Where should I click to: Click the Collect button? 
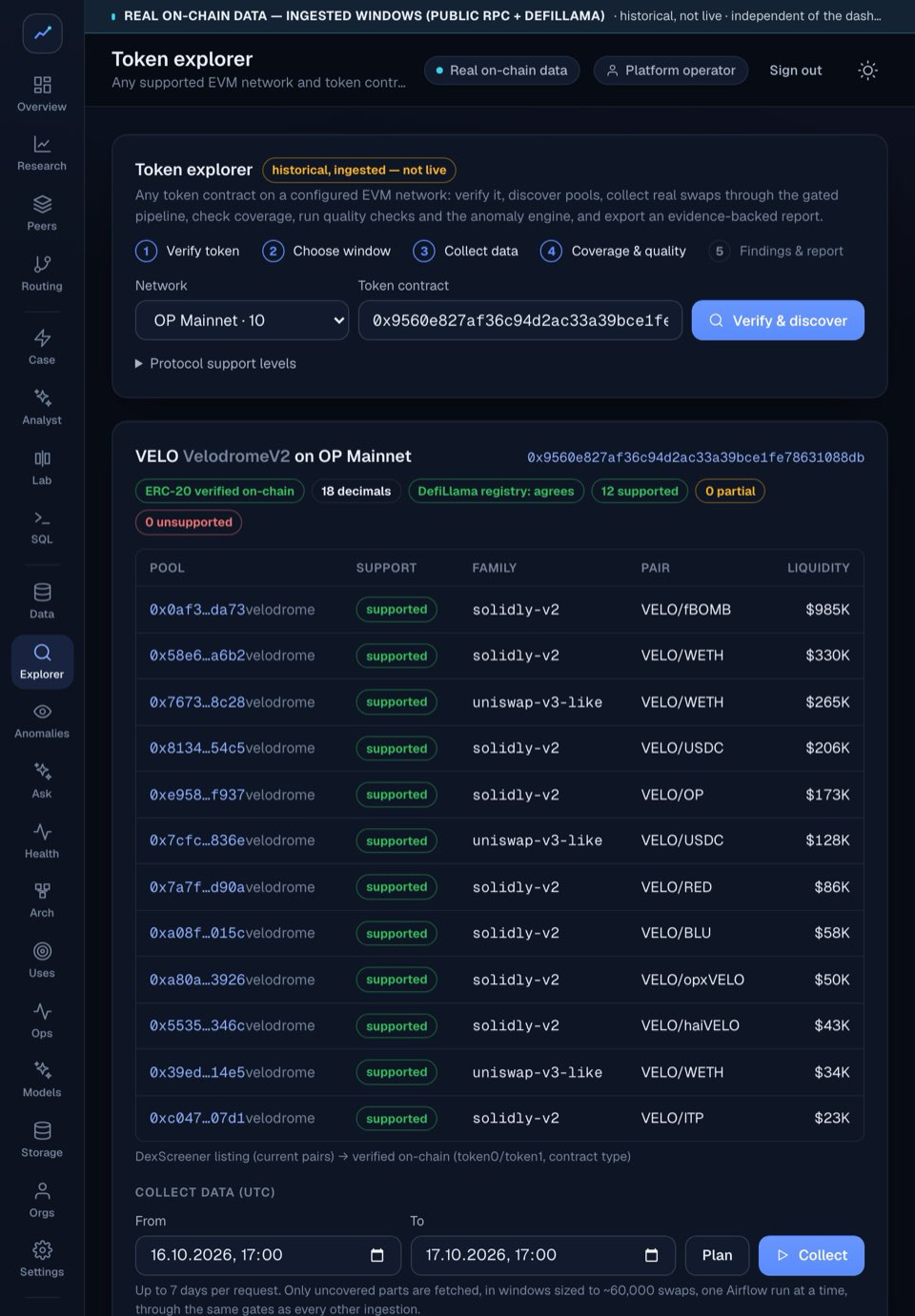click(x=811, y=1255)
